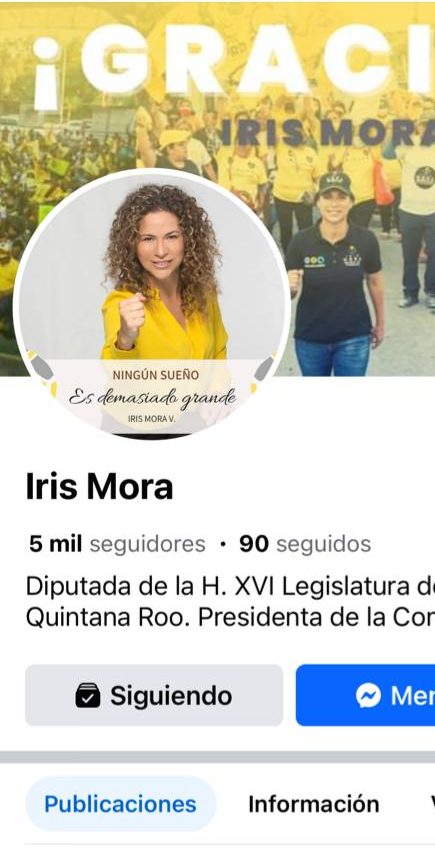The width and height of the screenshot is (435, 853).
Task: Switch to the Información tab
Action: point(314,804)
